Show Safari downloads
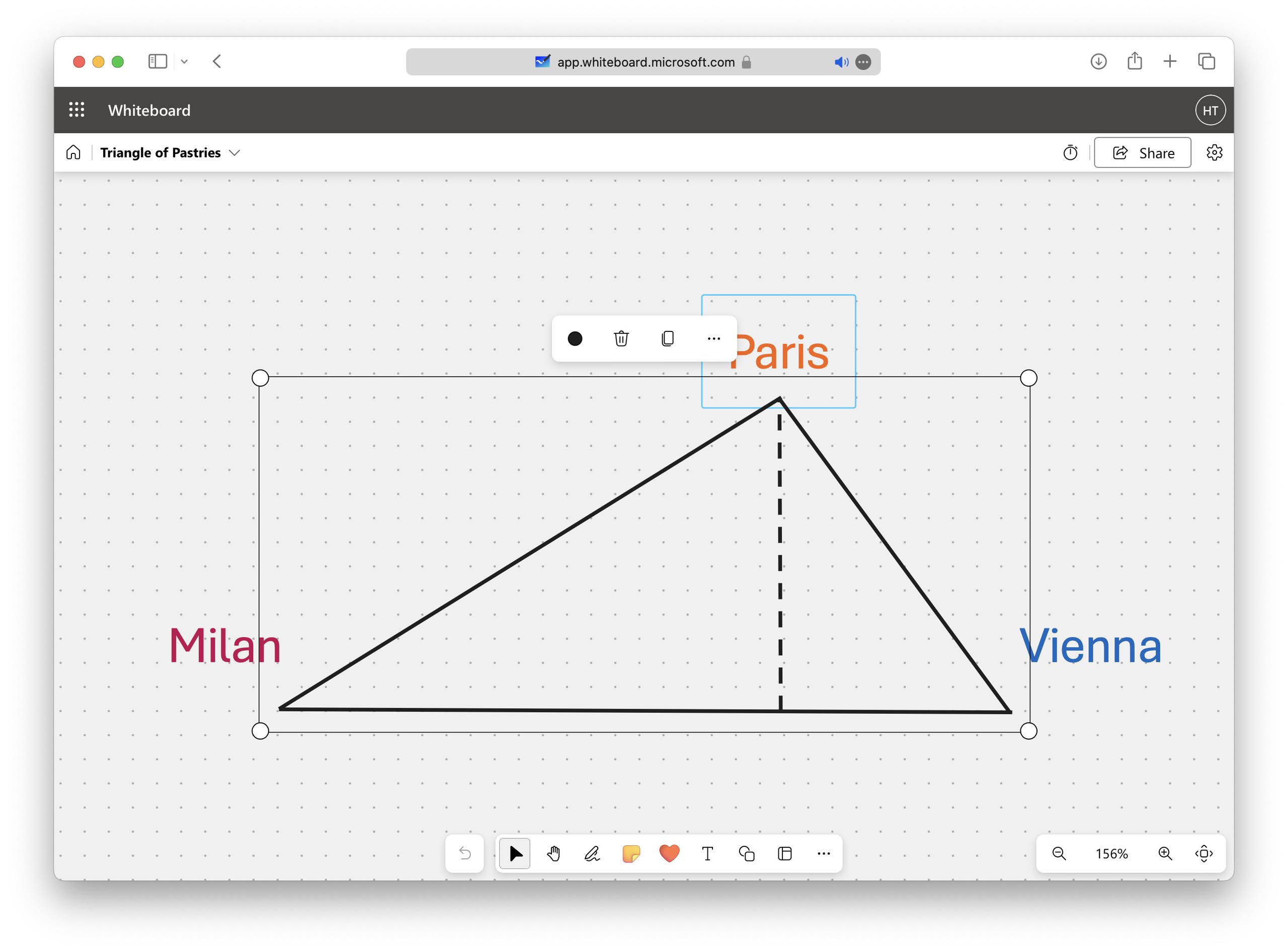 1098,61
